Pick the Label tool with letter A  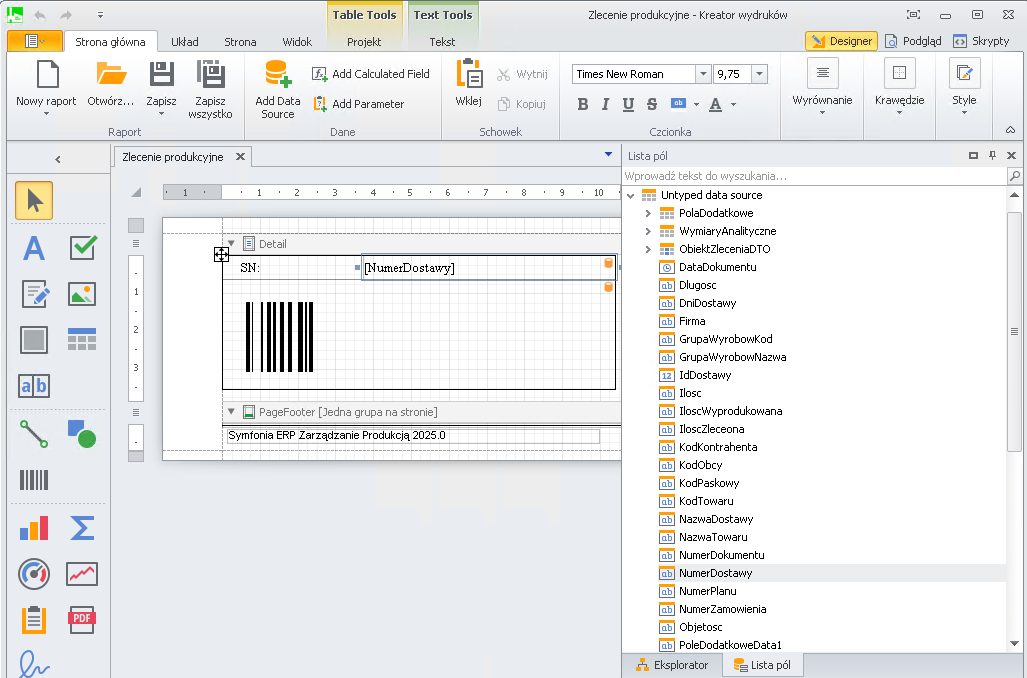[x=34, y=248]
